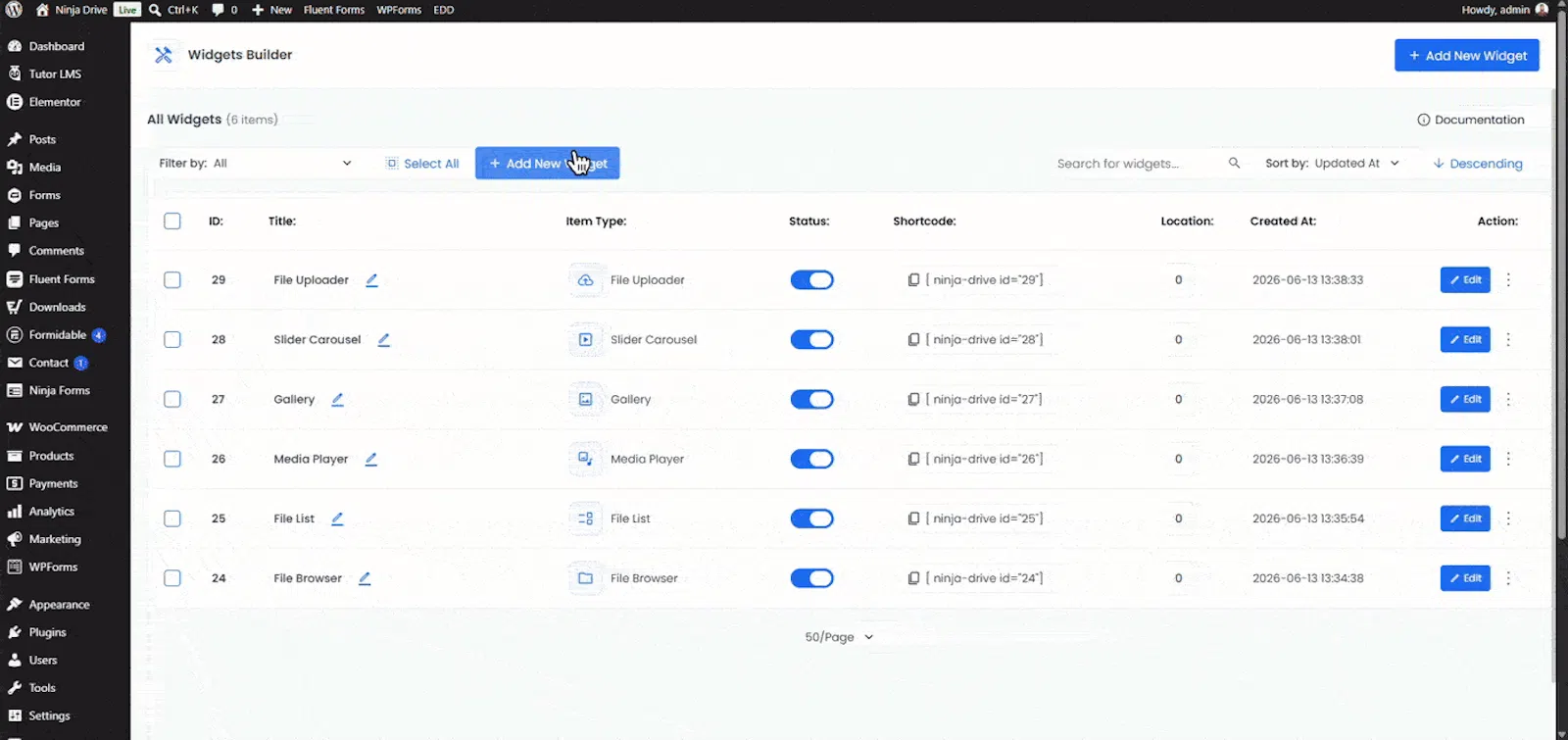Viewport: 1568px width, 740px height.
Task: Click Edit button for Gallery row
Action: click(x=1465, y=400)
